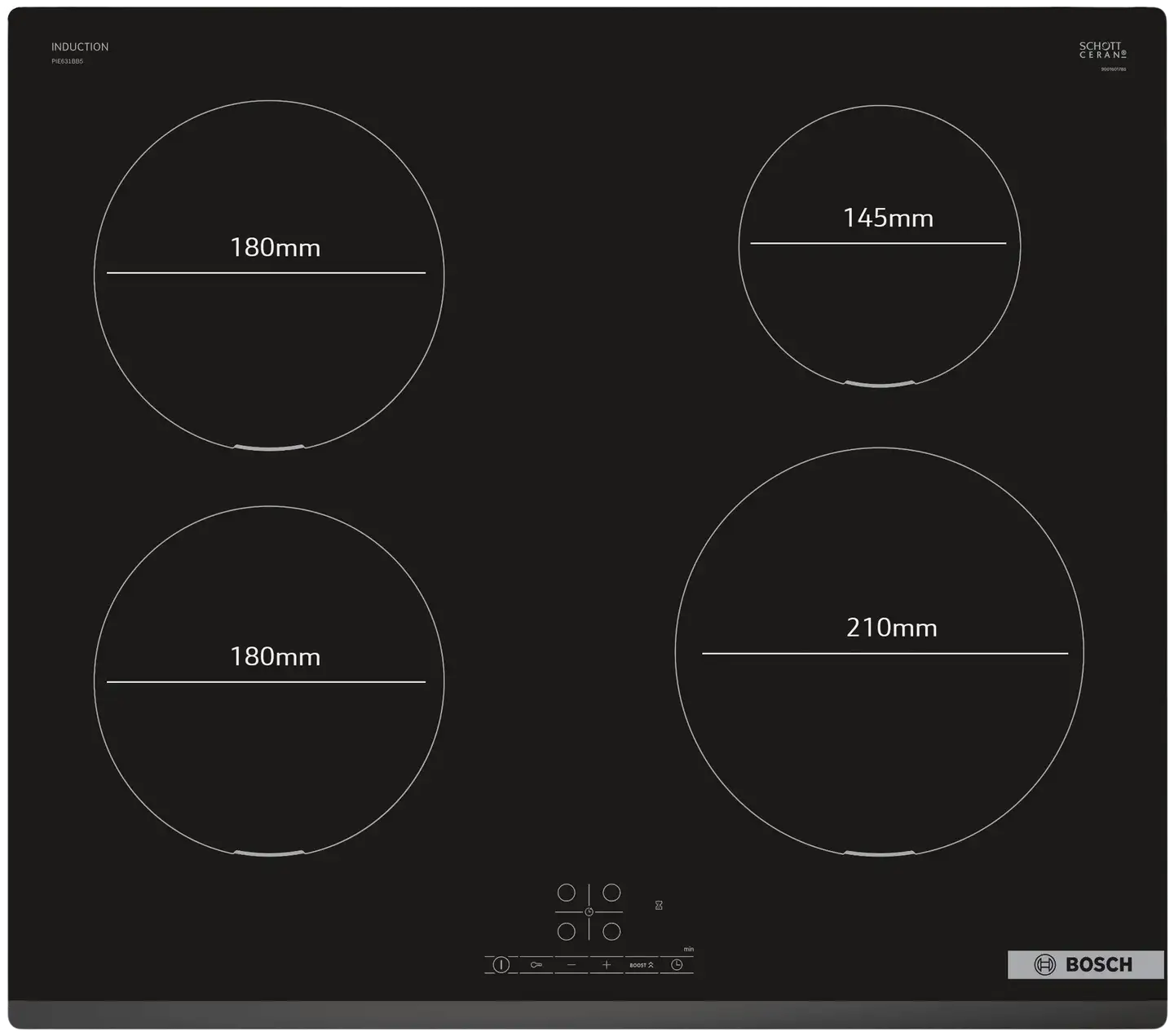Select the bottom-left cooking zone selector

566,931
